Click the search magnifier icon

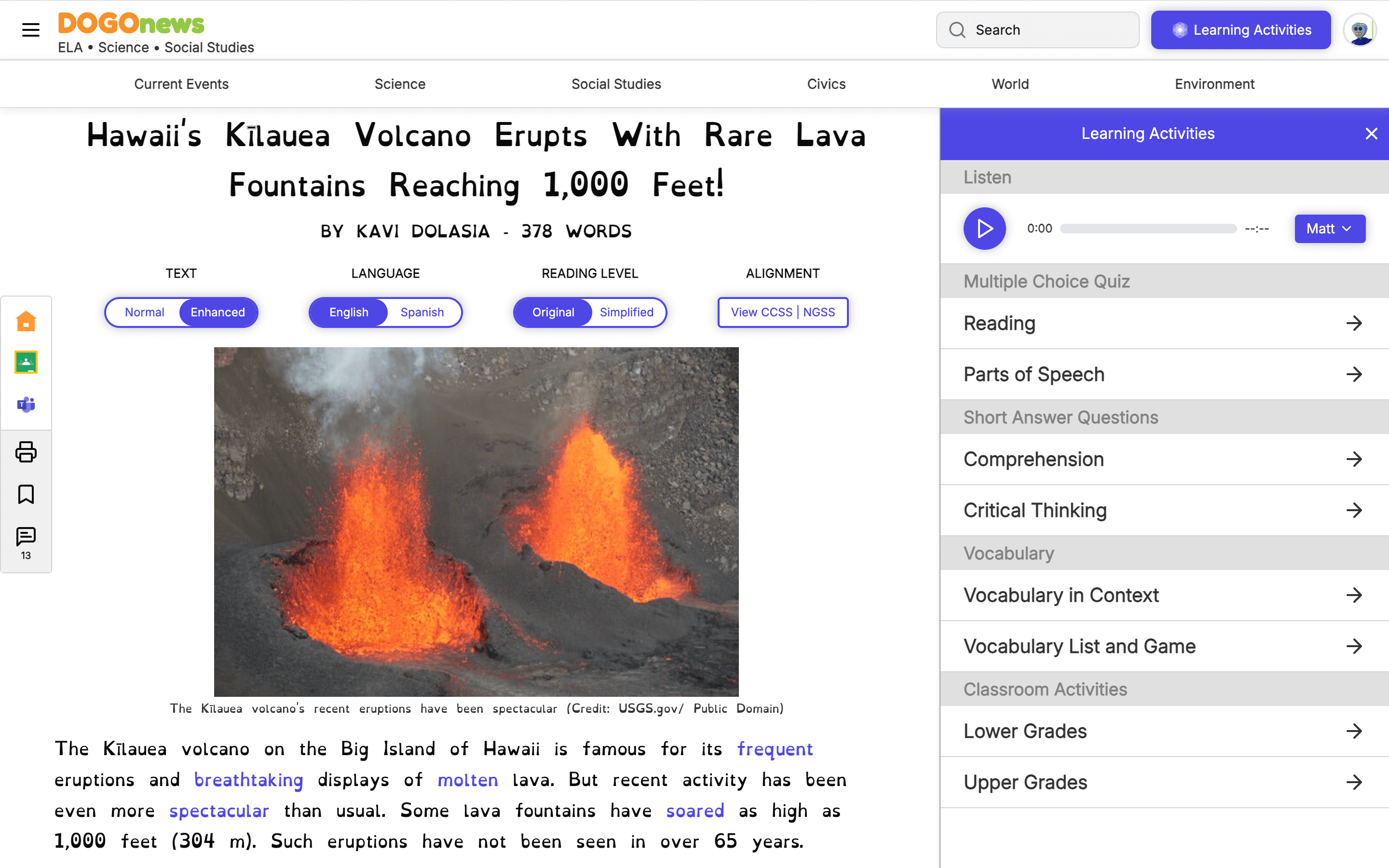click(x=957, y=29)
